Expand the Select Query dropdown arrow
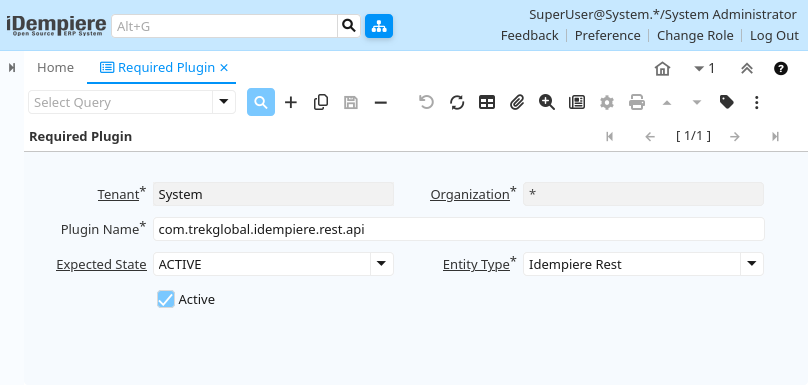Screen dimensions: 808x385 point(224,102)
